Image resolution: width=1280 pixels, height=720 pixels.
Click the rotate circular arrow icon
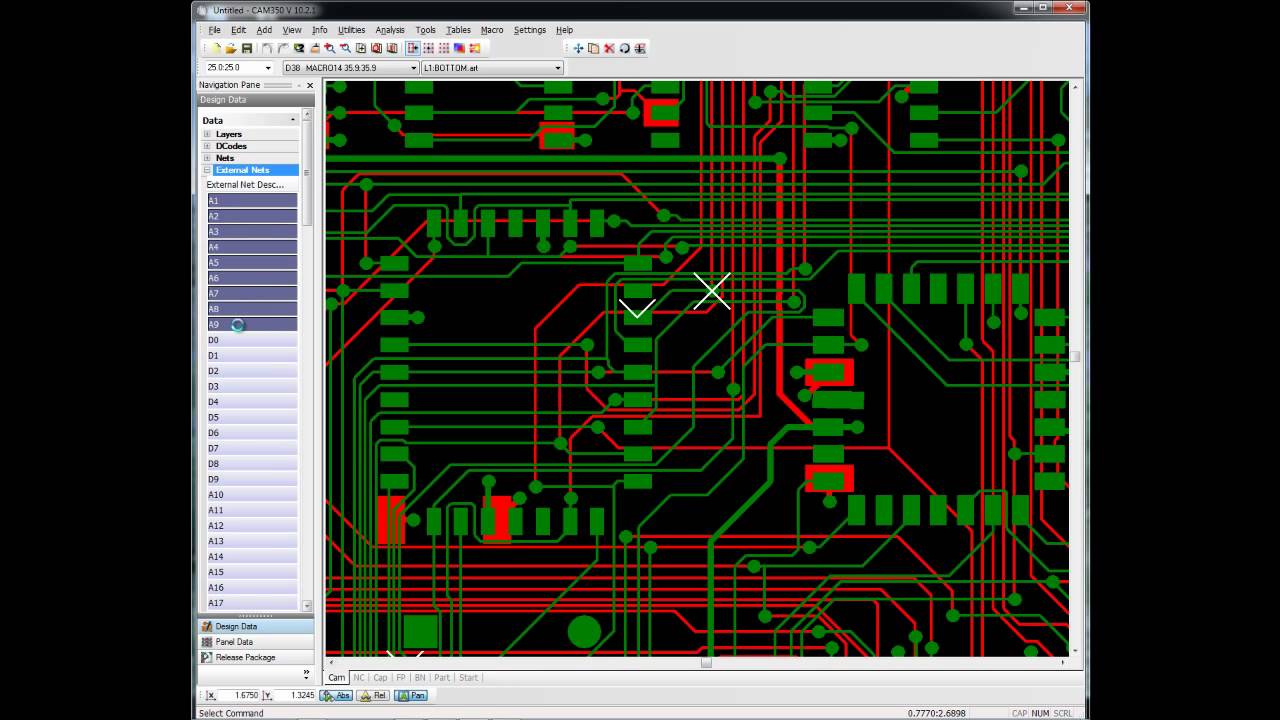click(x=624, y=48)
